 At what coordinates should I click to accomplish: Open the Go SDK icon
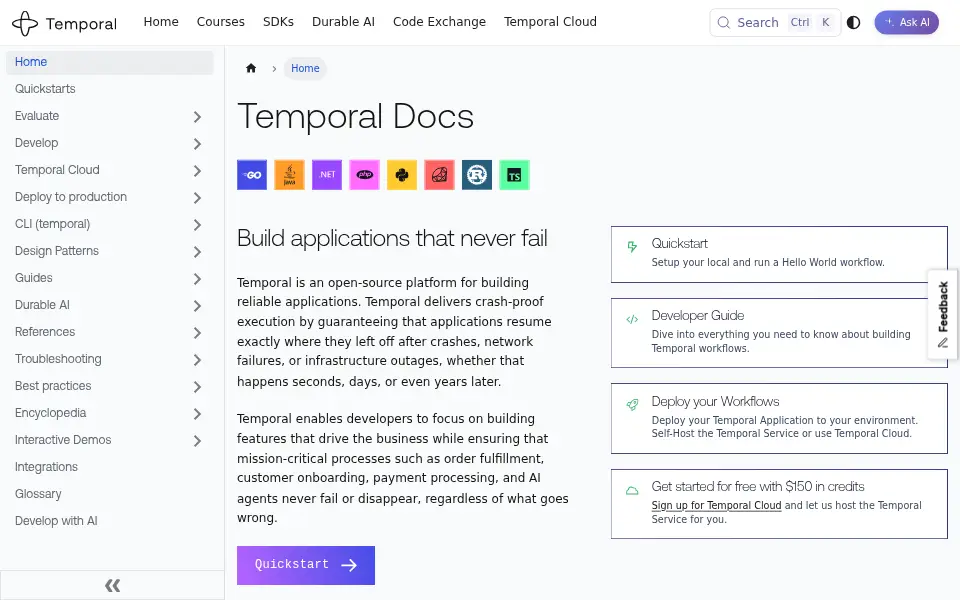tap(252, 175)
